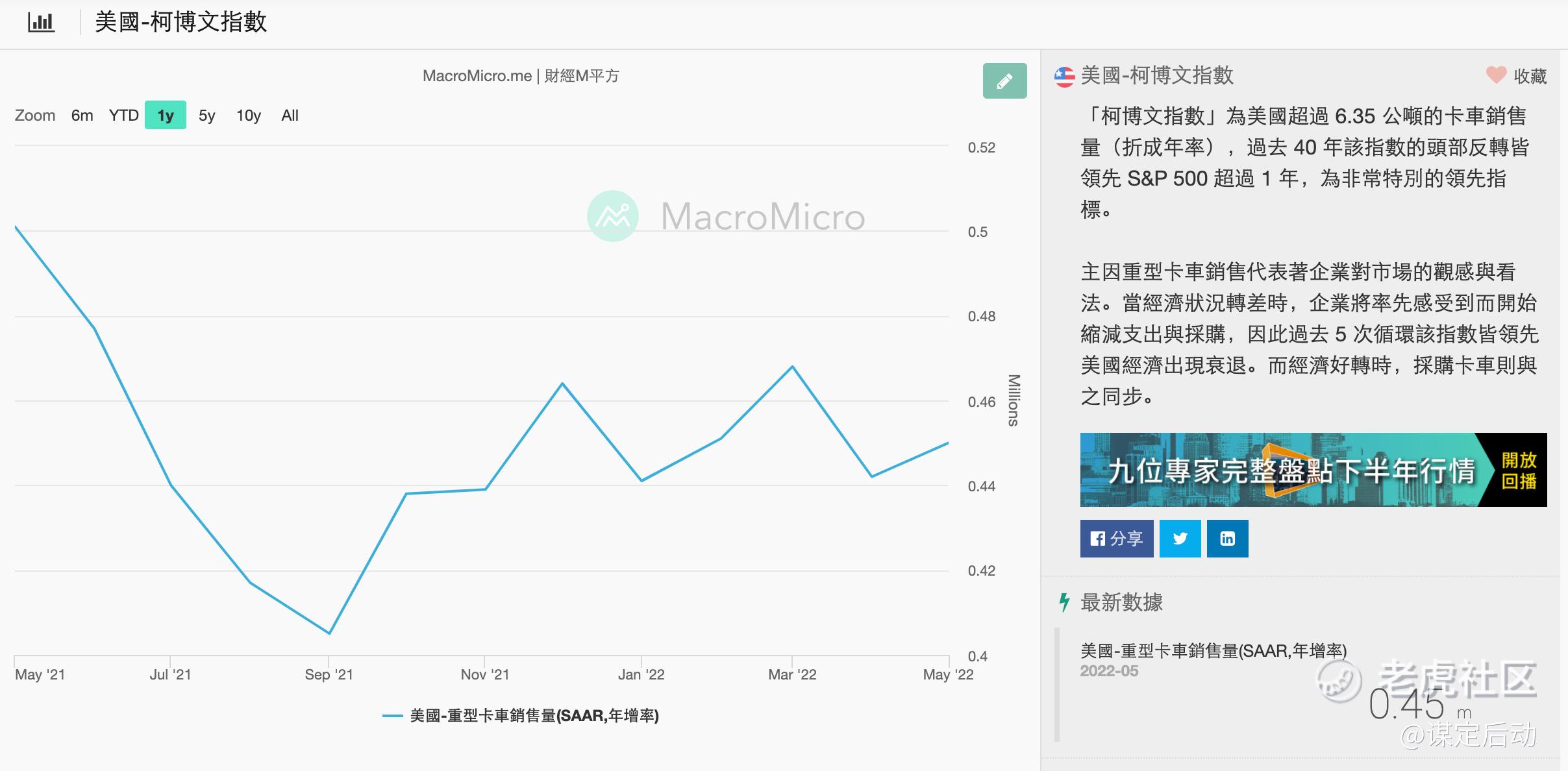Share via Facebook 分享 button

[x=1116, y=539]
